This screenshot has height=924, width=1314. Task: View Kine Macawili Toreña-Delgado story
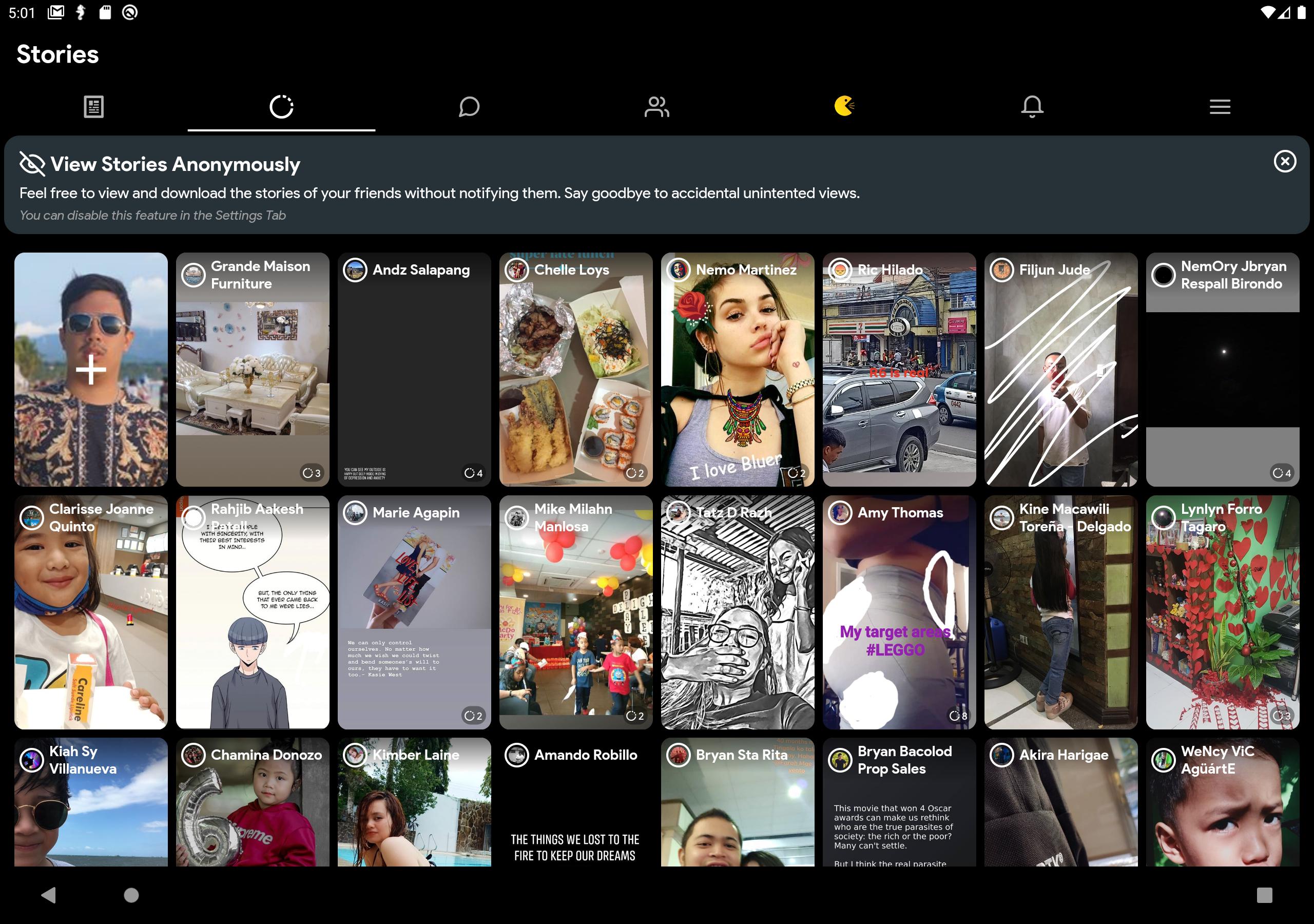[1061, 612]
